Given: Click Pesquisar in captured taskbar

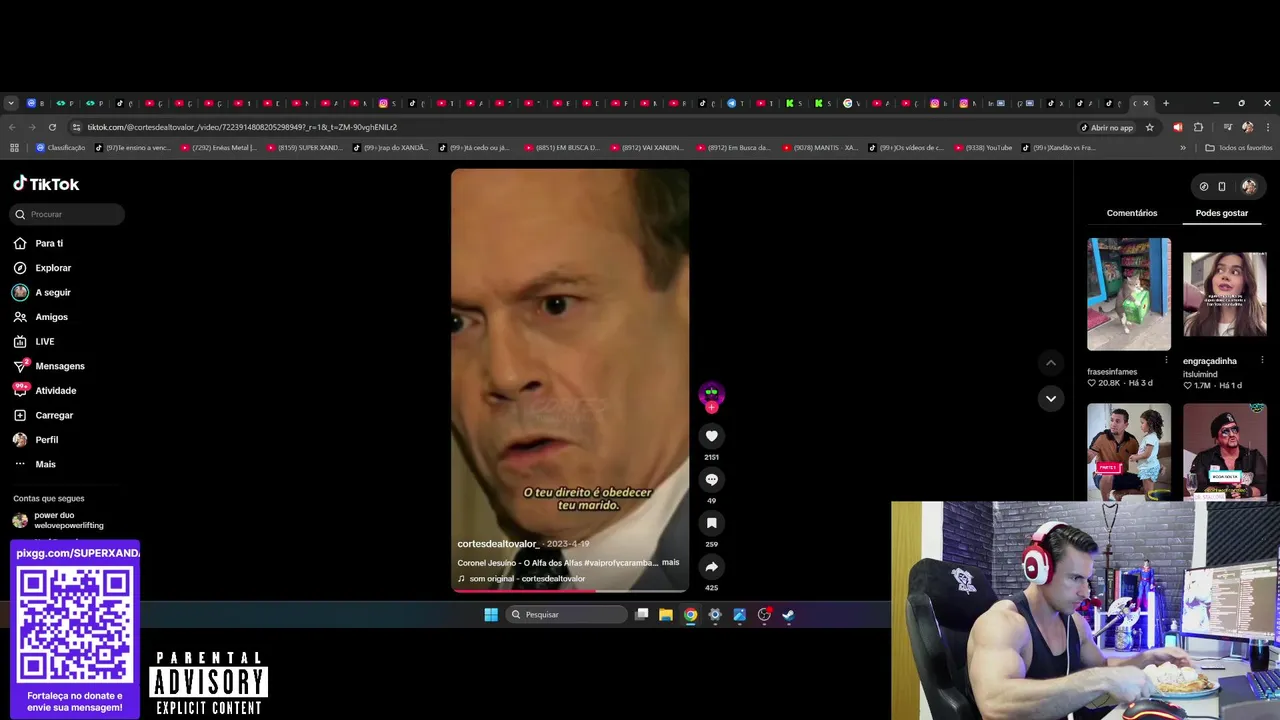Looking at the screenshot, I should click(x=566, y=615).
